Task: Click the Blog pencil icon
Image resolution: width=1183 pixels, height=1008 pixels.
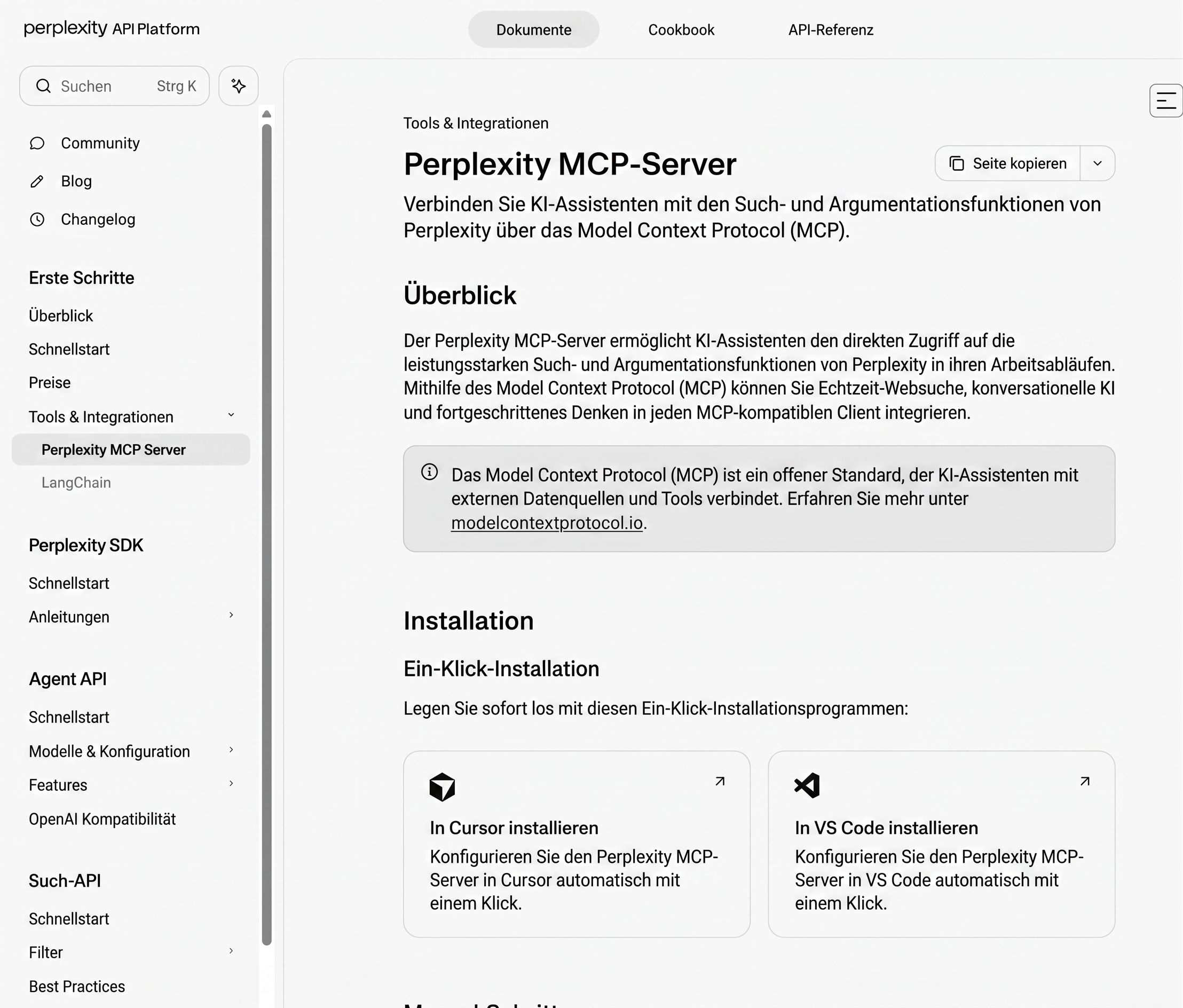Action: pyautogui.click(x=37, y=182)
